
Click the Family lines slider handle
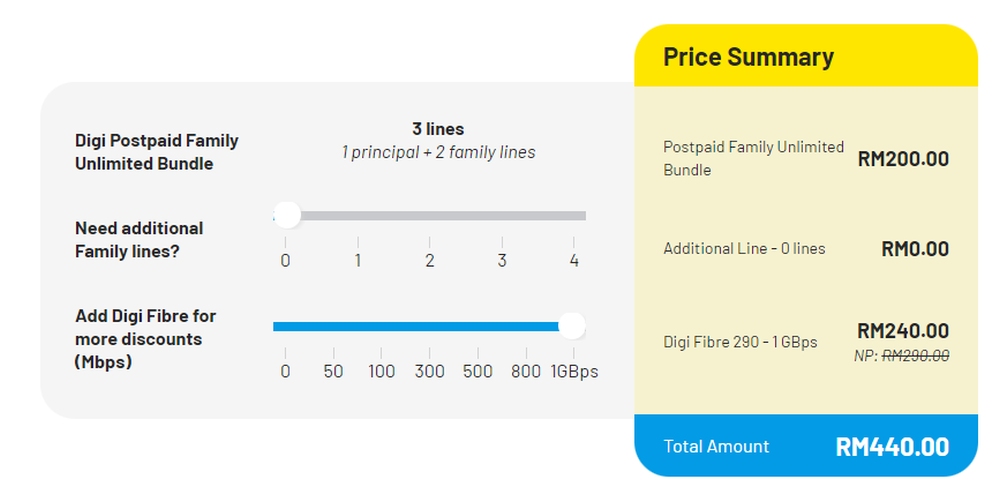tap(286, 215)
